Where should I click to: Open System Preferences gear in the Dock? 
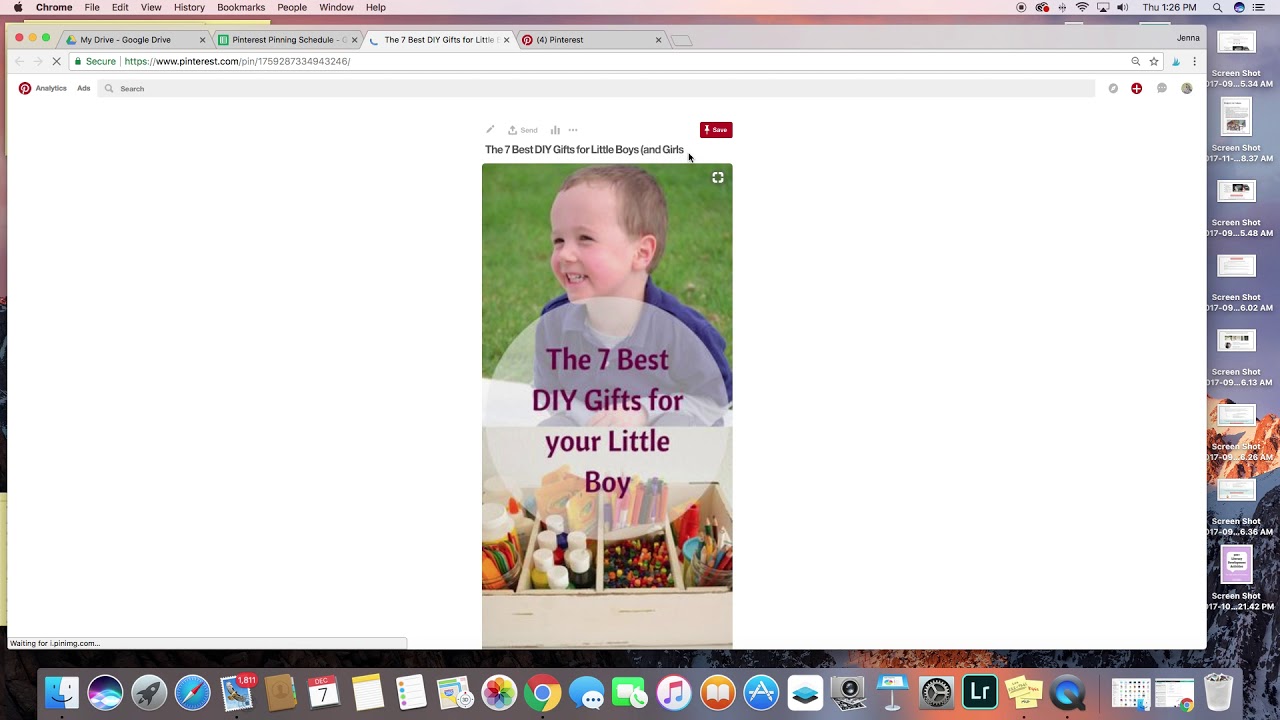pos(936,692)
